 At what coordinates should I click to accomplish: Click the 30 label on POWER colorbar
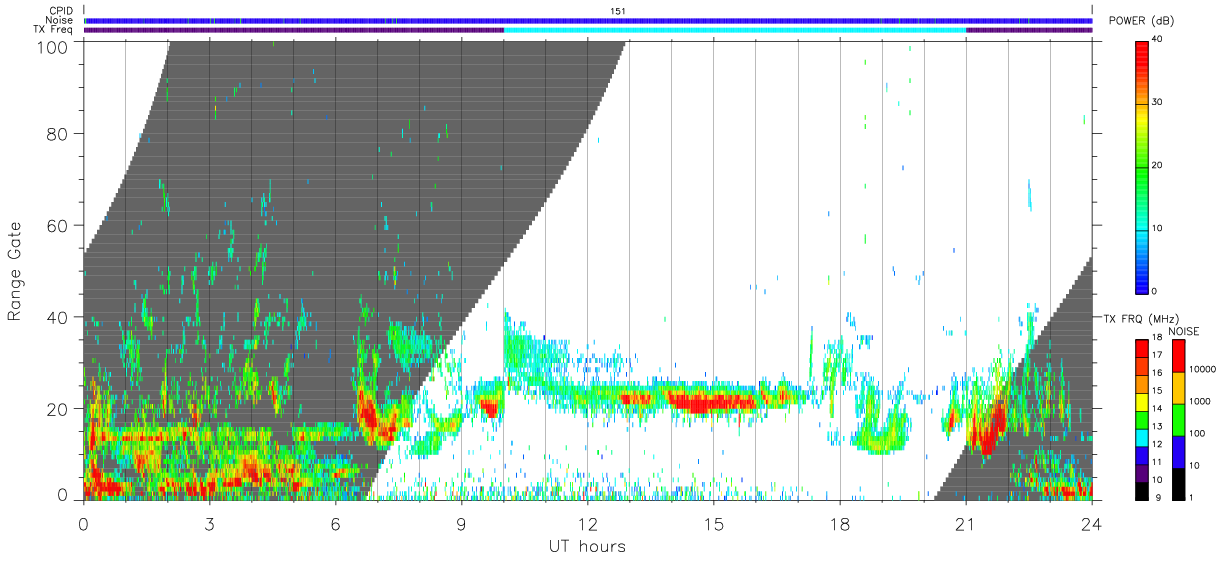coord(1159,103)
